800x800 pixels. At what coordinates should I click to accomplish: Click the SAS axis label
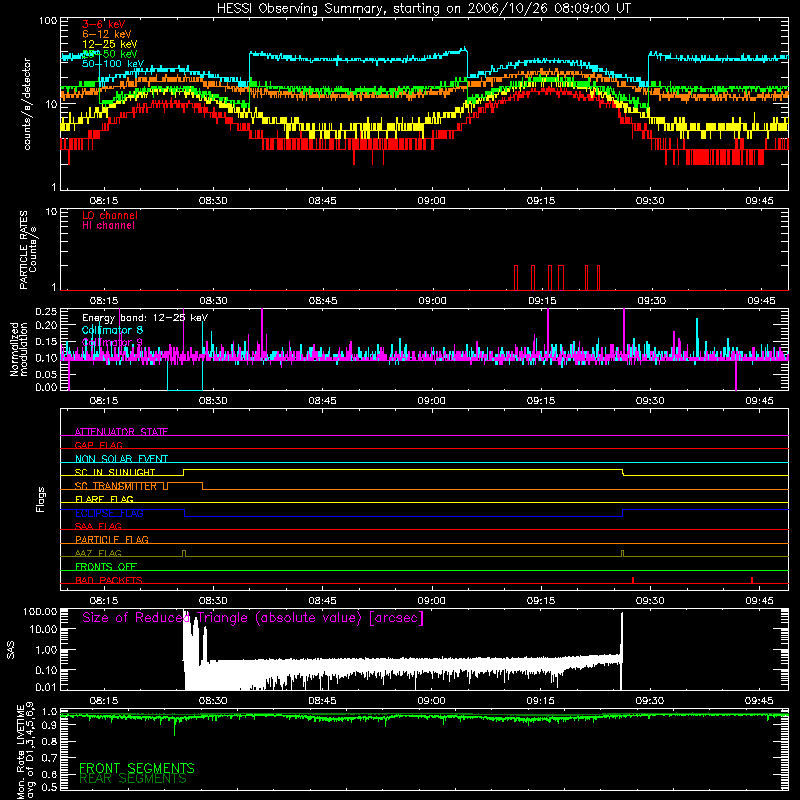pos(11,650)
